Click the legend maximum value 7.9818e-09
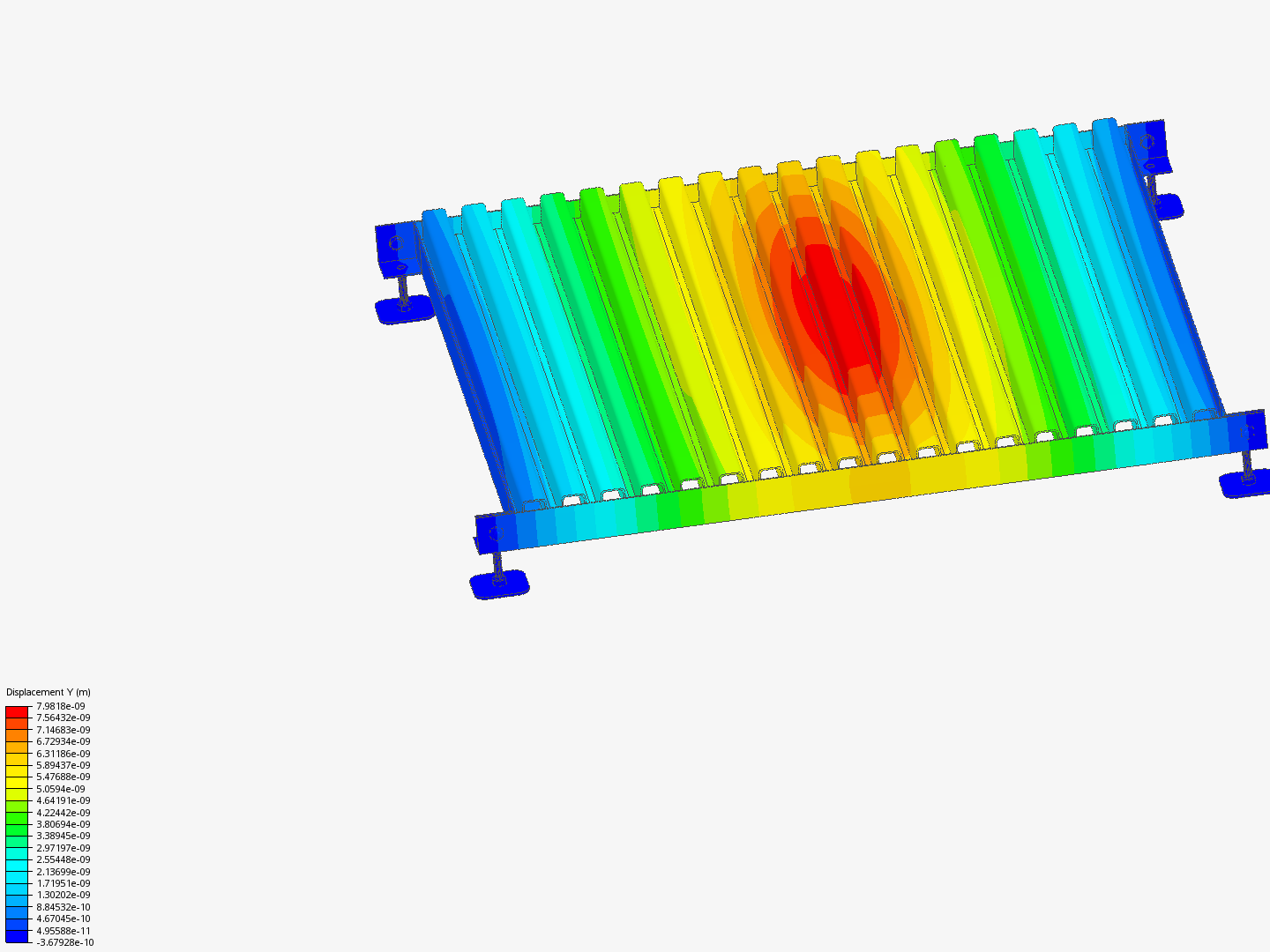 pyautogui.click(x=61, y=706)
